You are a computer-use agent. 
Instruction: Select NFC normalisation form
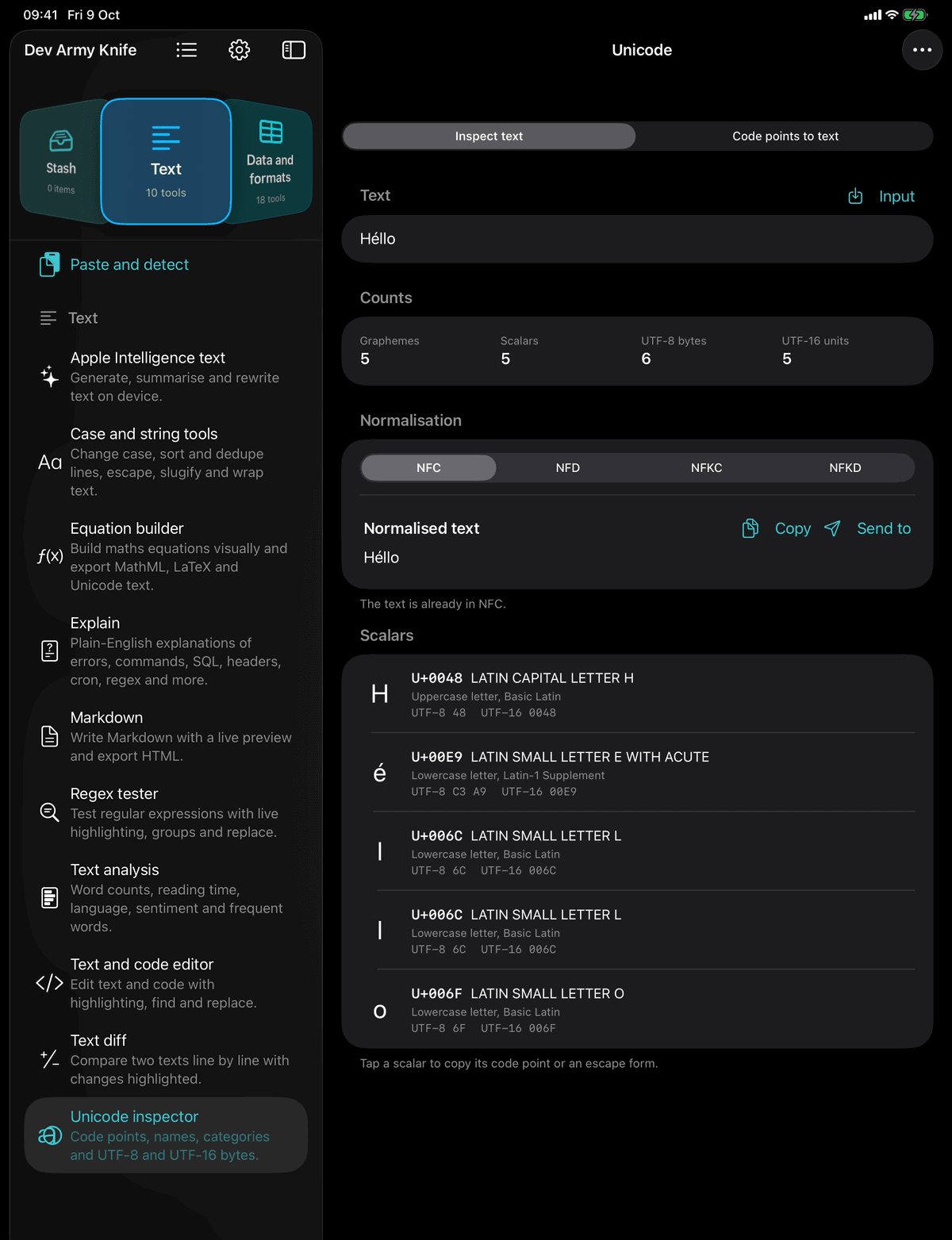tap(428, 468)
